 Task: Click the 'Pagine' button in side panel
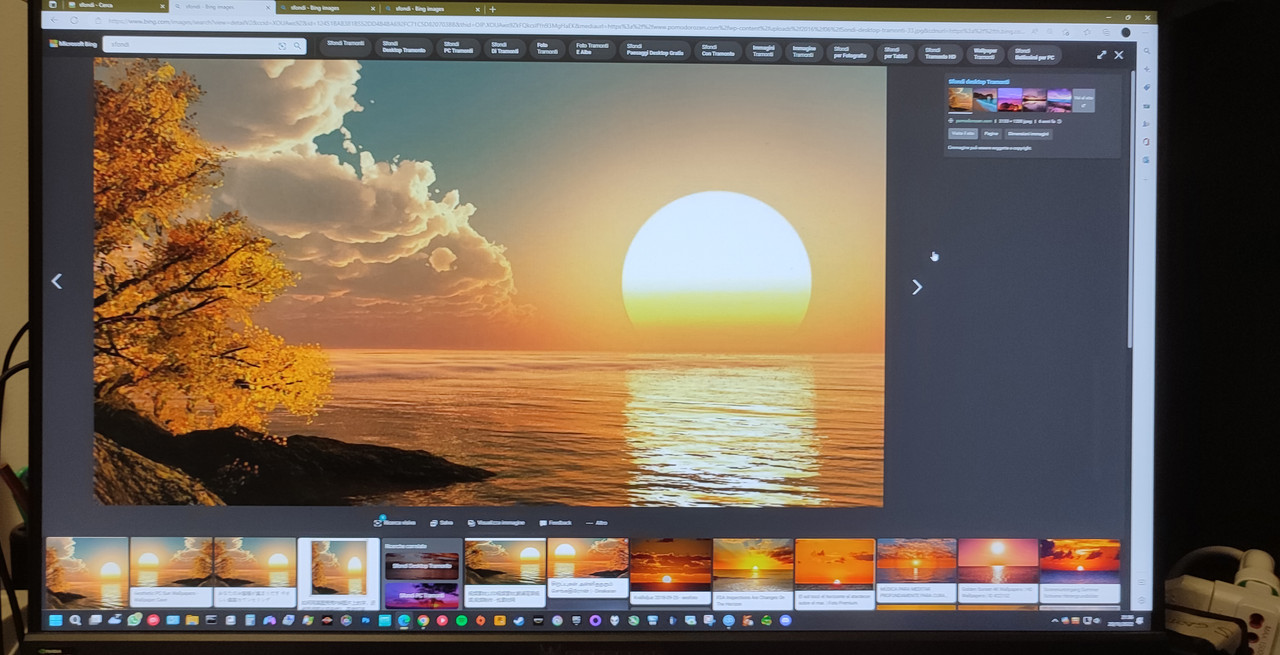[x=991, y=133]
